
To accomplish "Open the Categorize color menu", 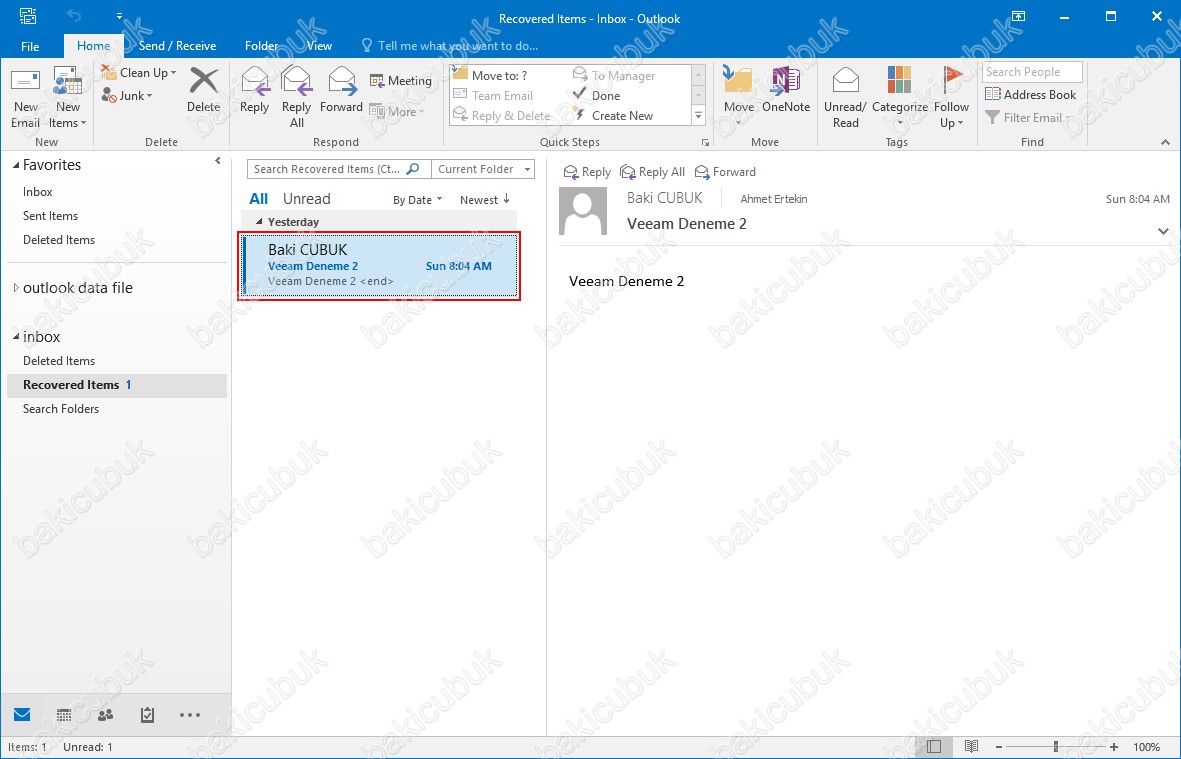I will click(x=899, y=97).
